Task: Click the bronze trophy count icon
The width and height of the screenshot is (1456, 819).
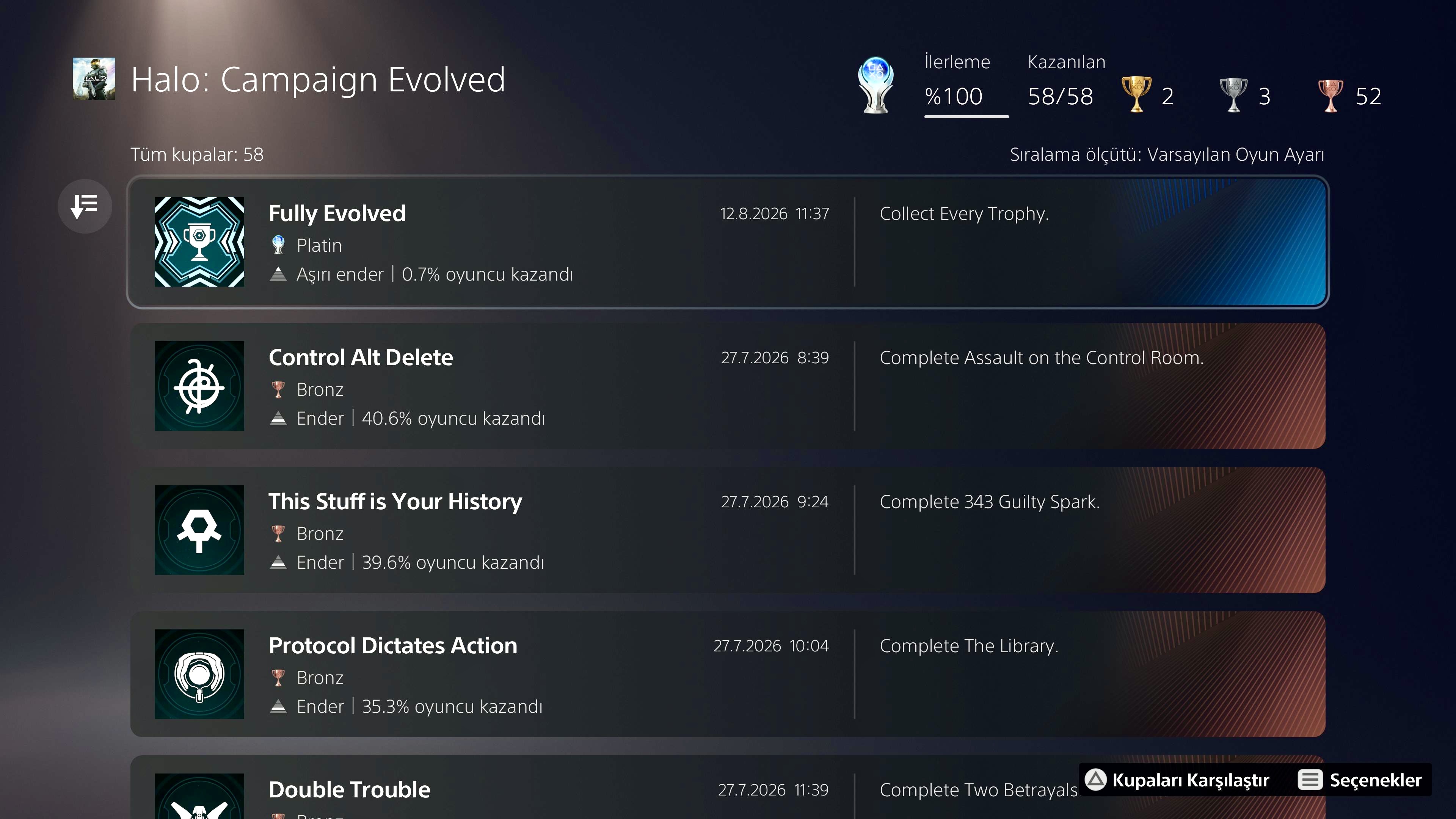Action: (1330, 94)
